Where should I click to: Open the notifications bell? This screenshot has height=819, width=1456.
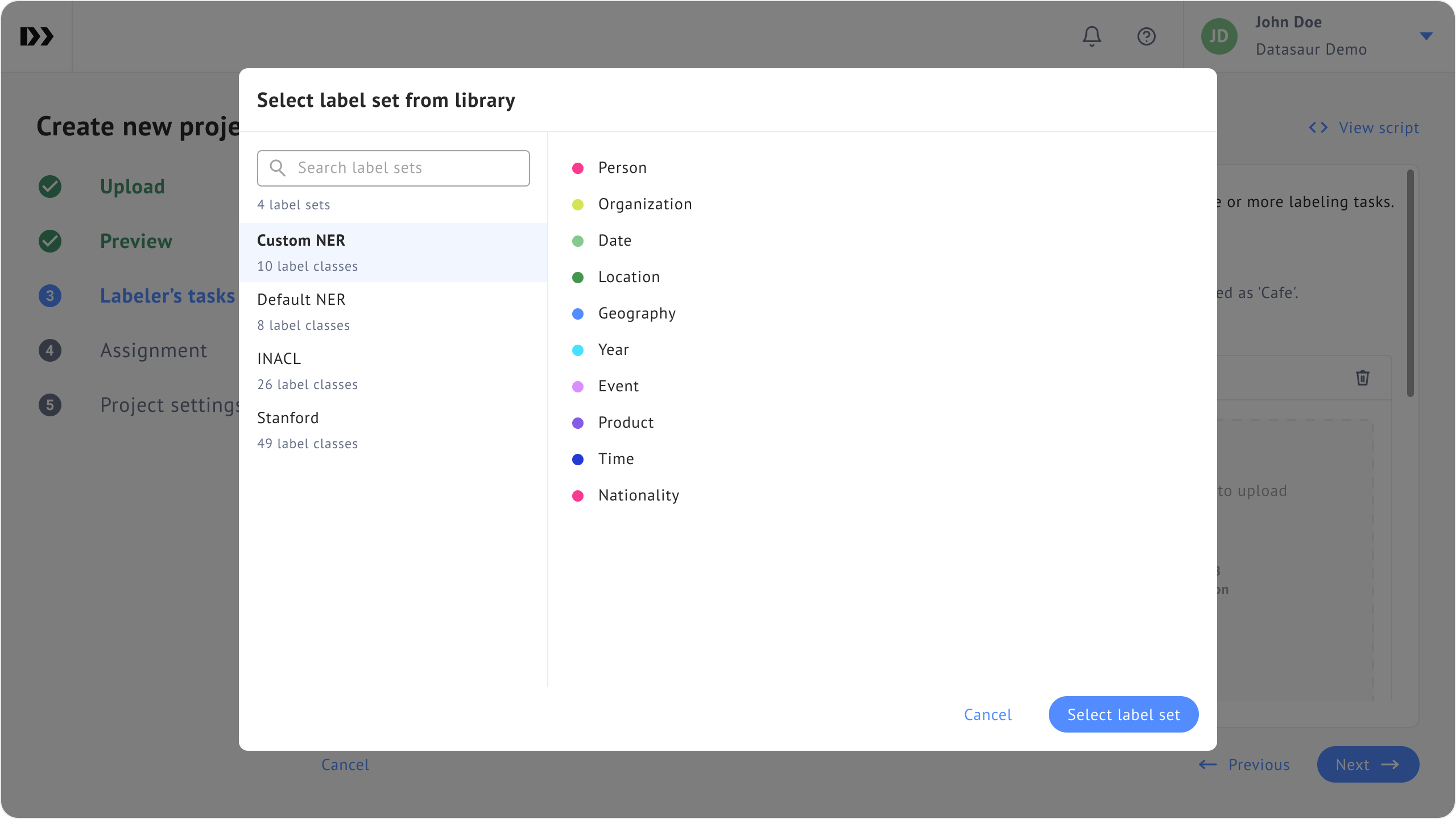(1091, 36)
